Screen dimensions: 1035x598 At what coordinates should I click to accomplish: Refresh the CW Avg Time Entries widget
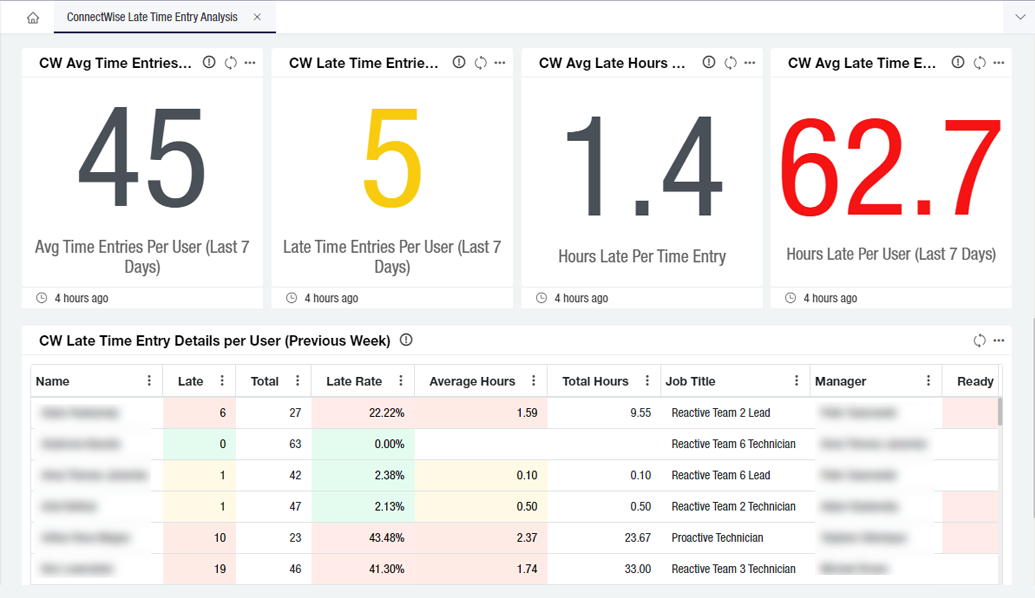point(230,63)
